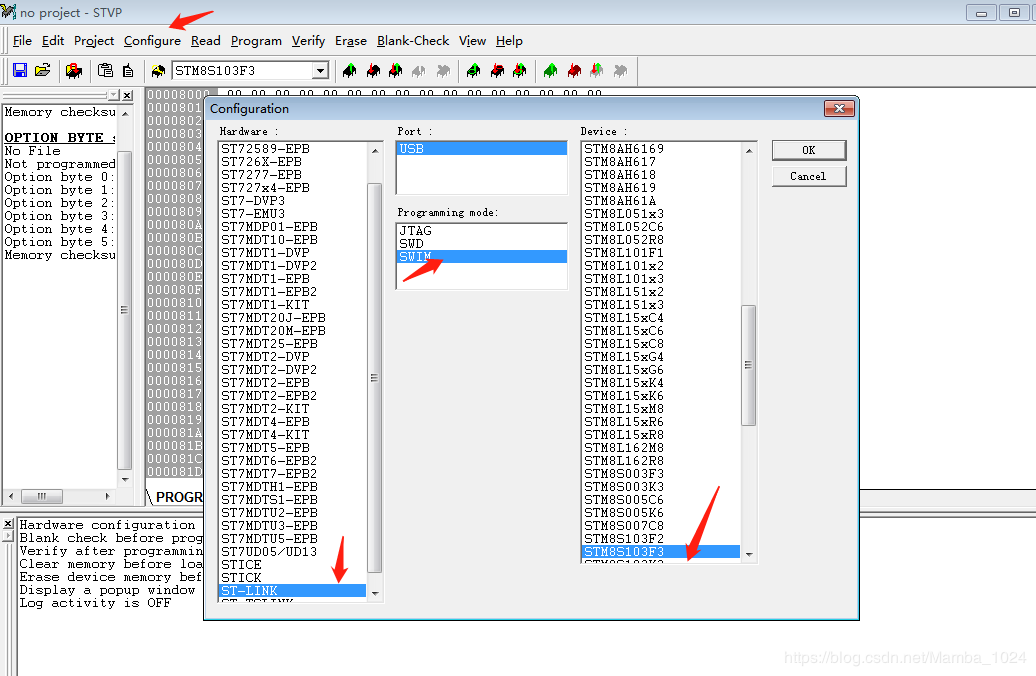Click the Hardware list scroll up arrow
Viewport: 1036px width, 676px height.
(375, 151)
